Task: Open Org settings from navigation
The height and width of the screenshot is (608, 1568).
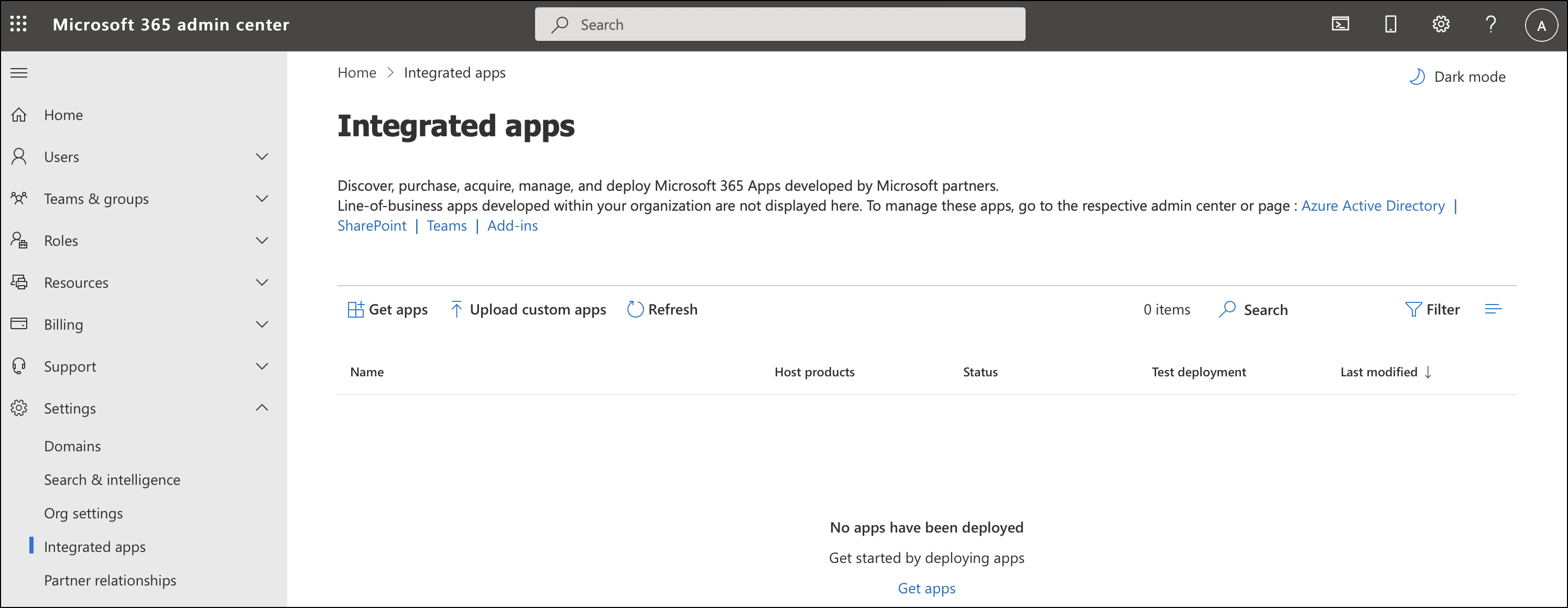Action: [83, 513]
